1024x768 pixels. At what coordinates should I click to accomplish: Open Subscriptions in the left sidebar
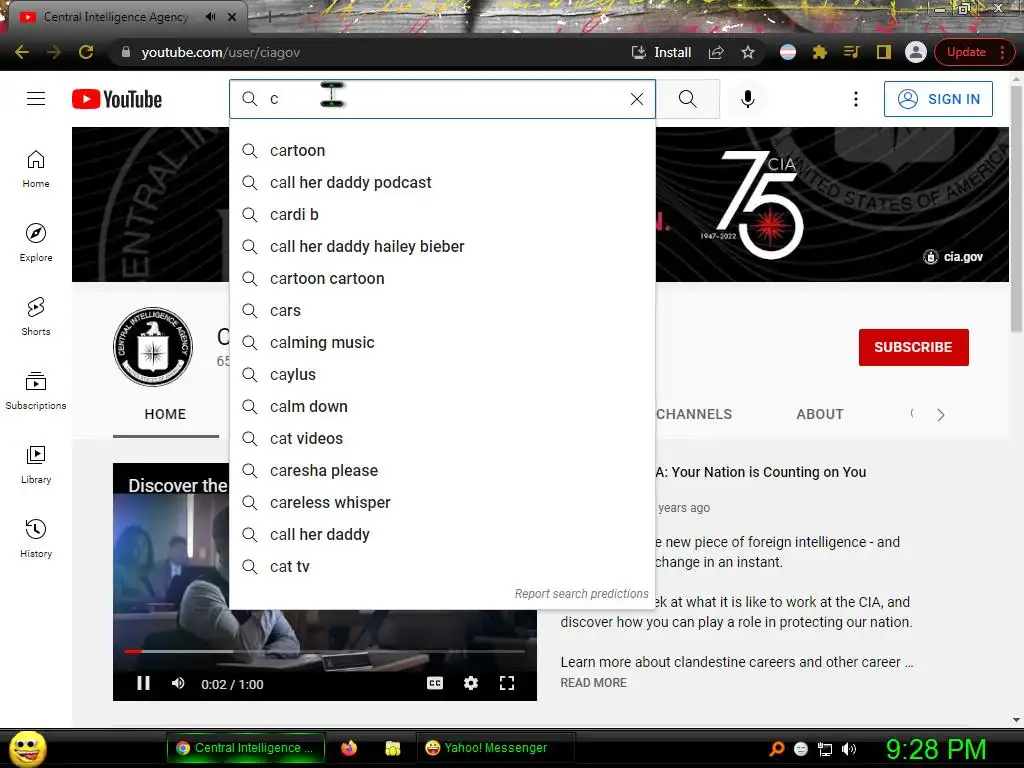point(36,391)
